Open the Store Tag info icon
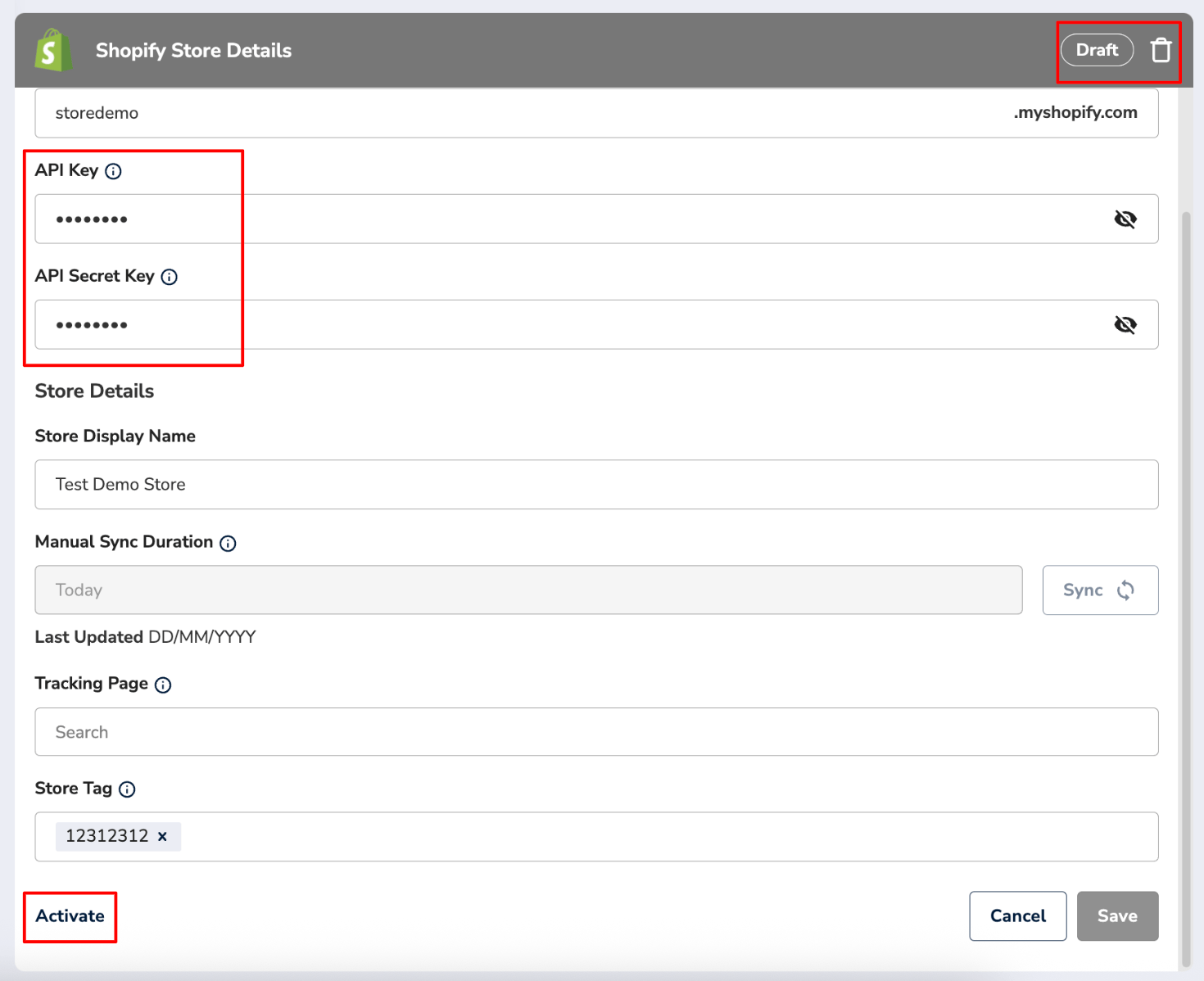 [127, 789]
